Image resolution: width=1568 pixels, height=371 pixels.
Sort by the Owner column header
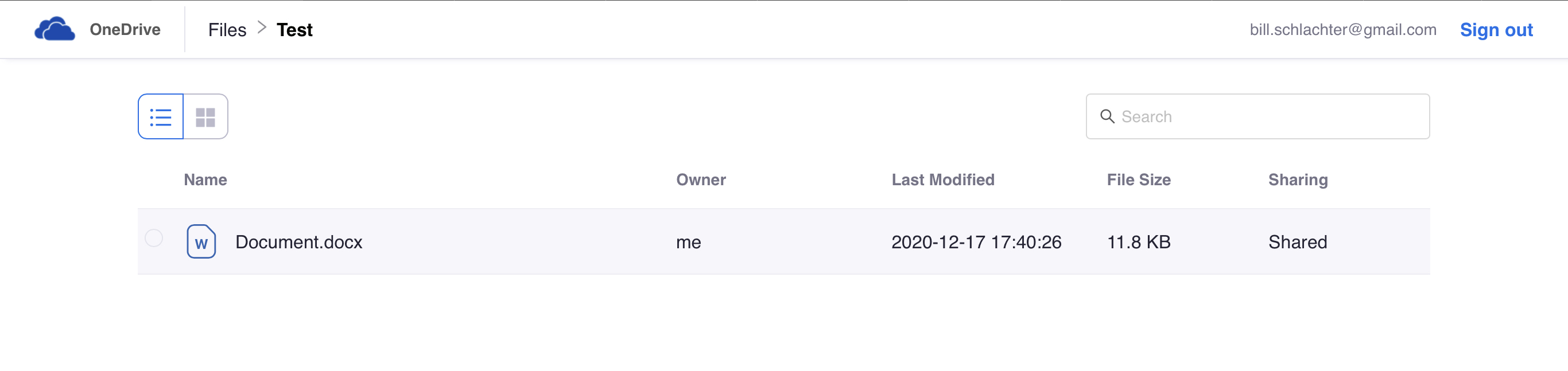(701, 180)
